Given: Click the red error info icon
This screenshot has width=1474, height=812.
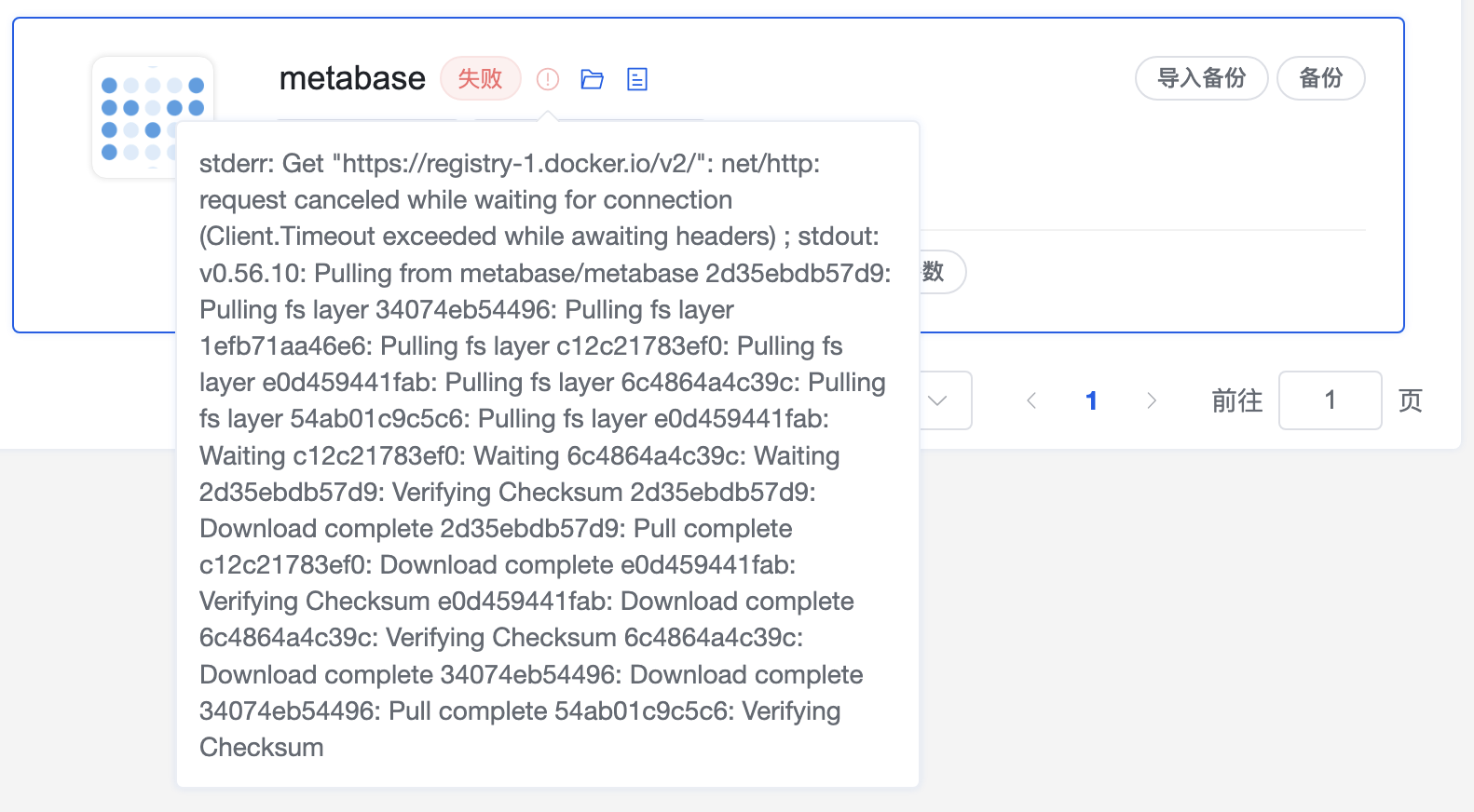Looking at the screenshot, I should (548, 79).
